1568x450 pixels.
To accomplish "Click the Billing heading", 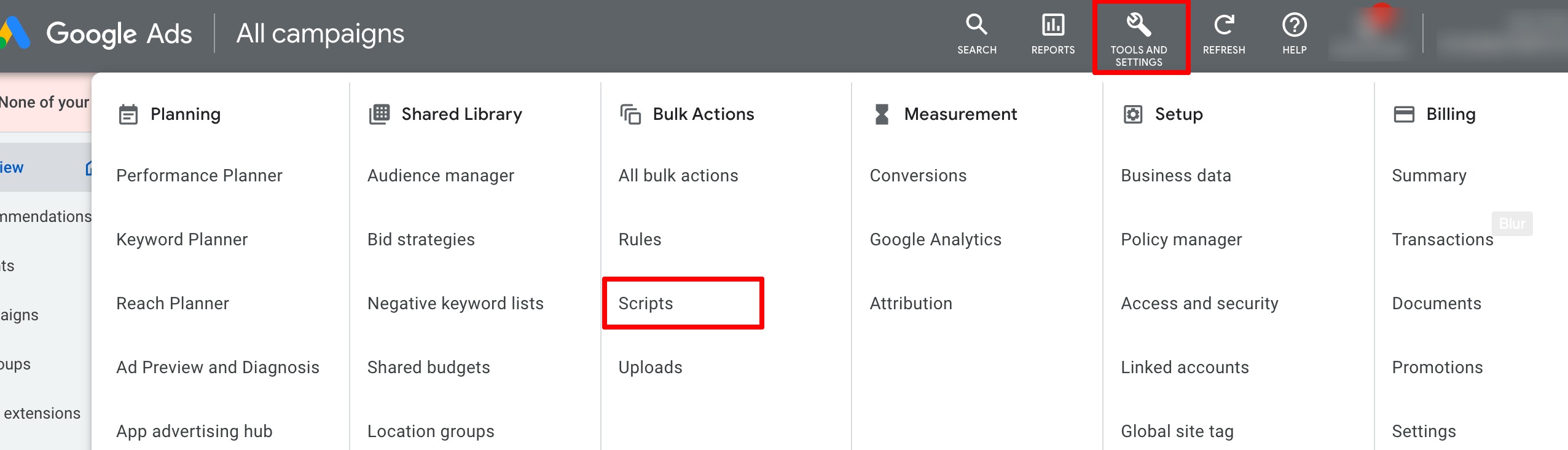I will coord(1451,114).
